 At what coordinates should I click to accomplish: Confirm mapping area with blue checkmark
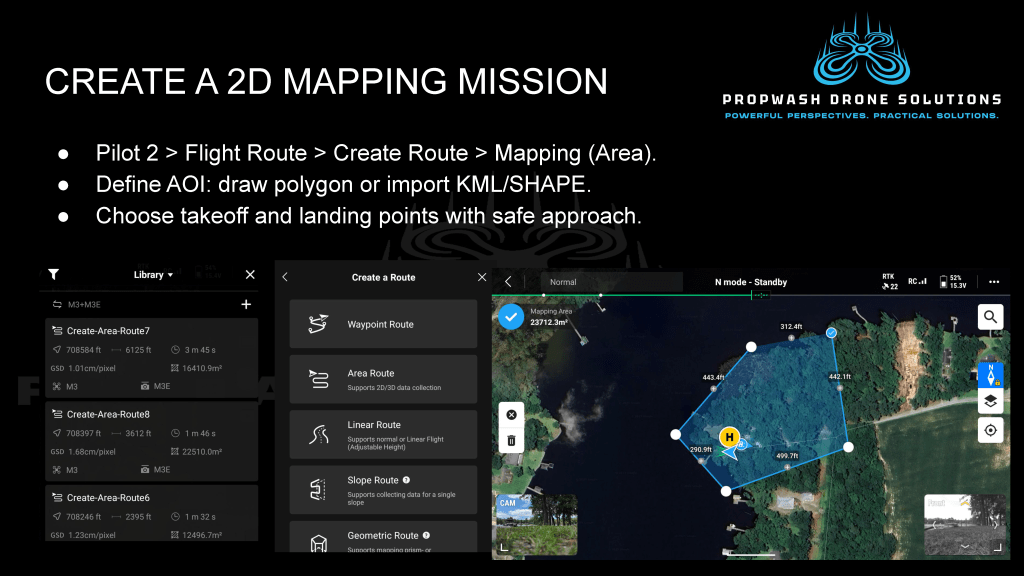[x=511, y=317]
